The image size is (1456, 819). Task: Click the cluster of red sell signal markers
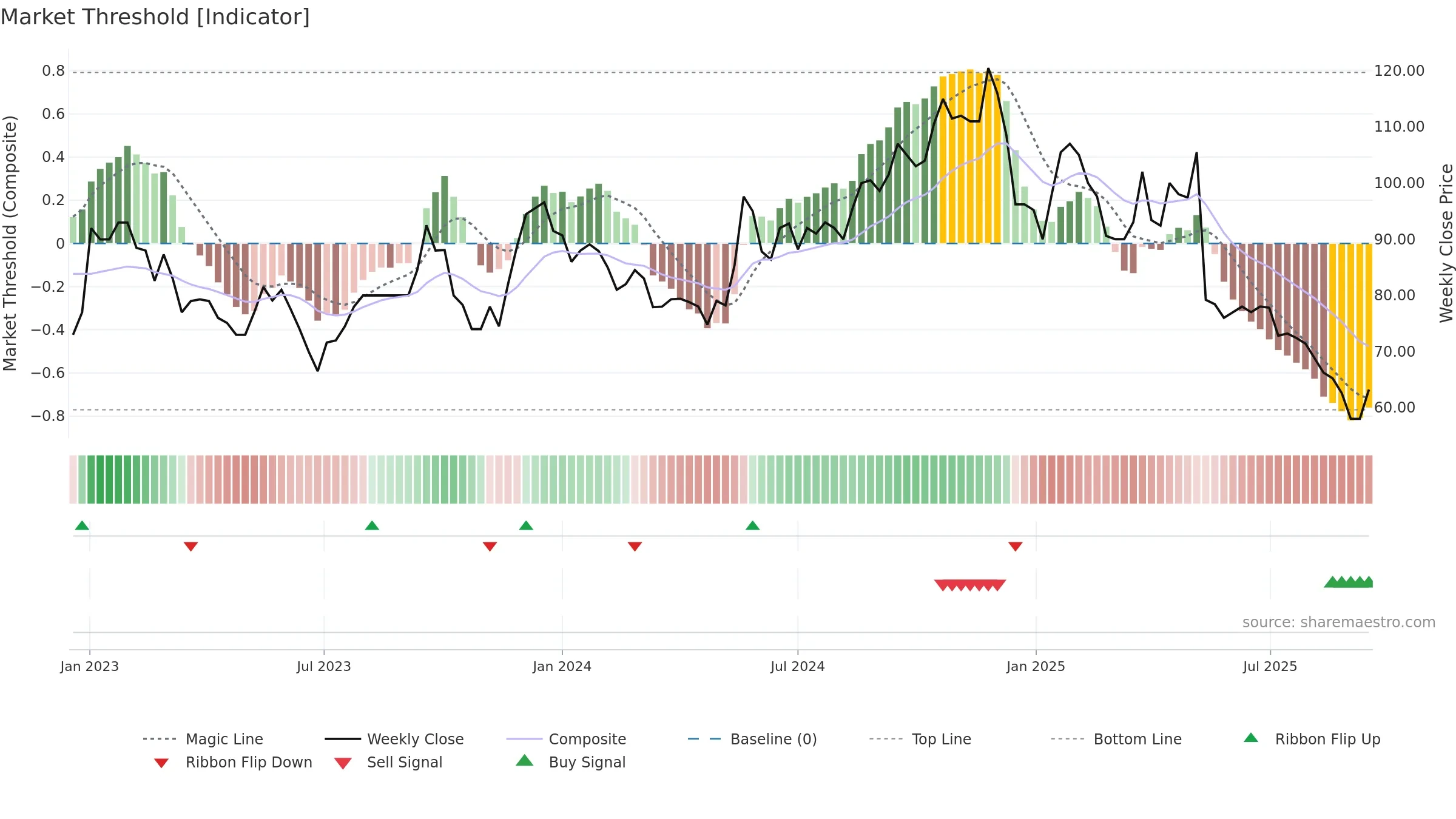pyautogui.click(x=970, y=585)
